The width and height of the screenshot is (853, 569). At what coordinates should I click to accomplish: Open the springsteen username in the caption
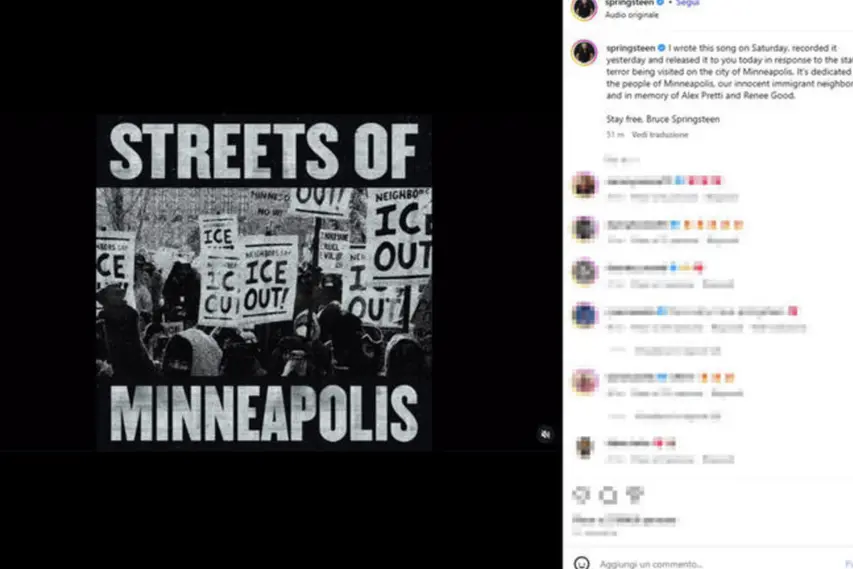[631, 48]
